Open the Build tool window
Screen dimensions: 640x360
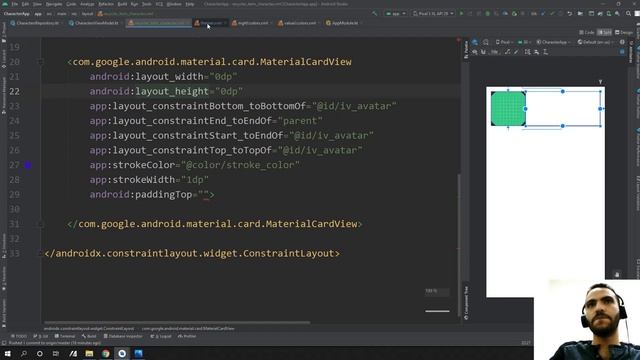89,336
